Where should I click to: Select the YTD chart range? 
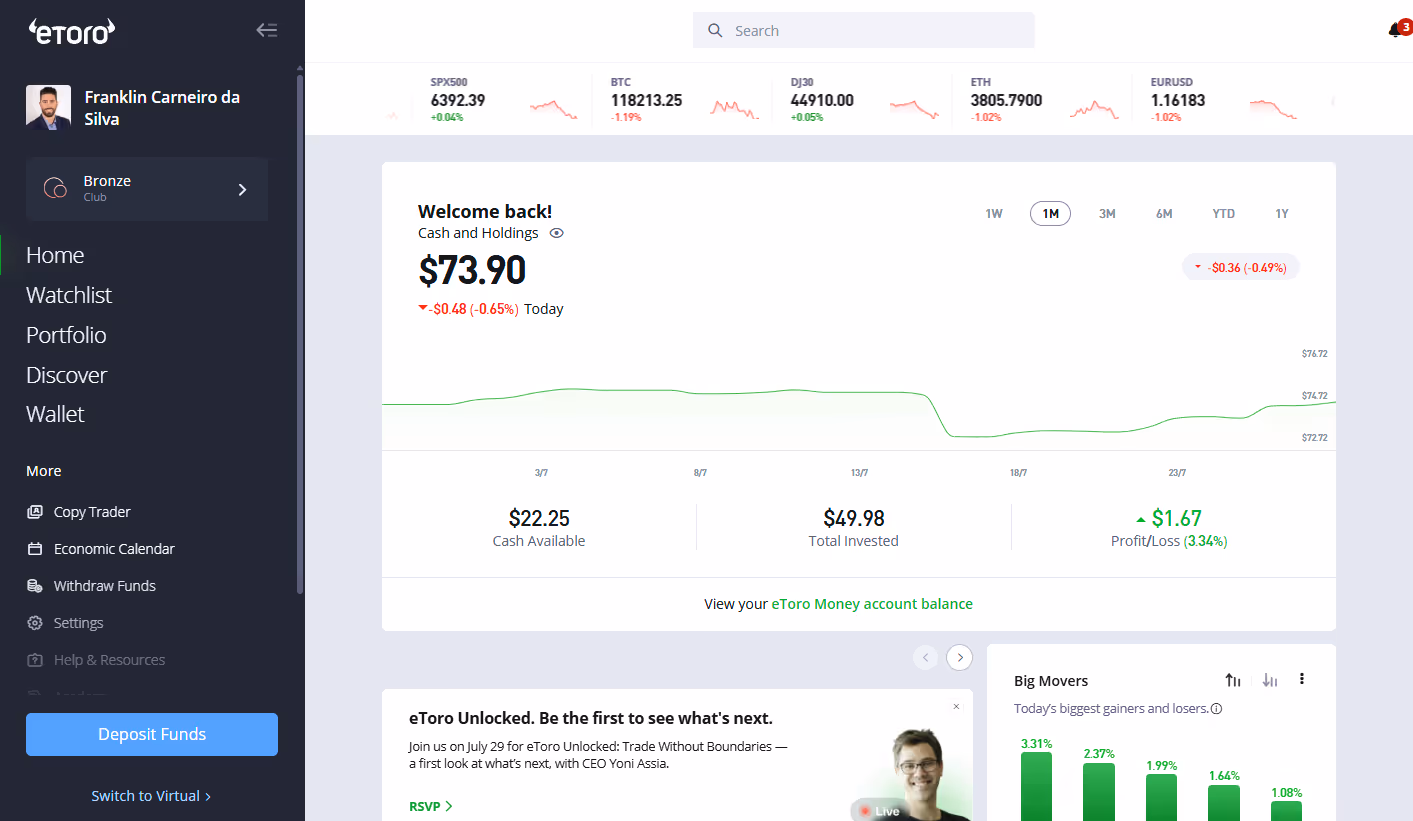pyautogui.click(x=1224, y=214)
